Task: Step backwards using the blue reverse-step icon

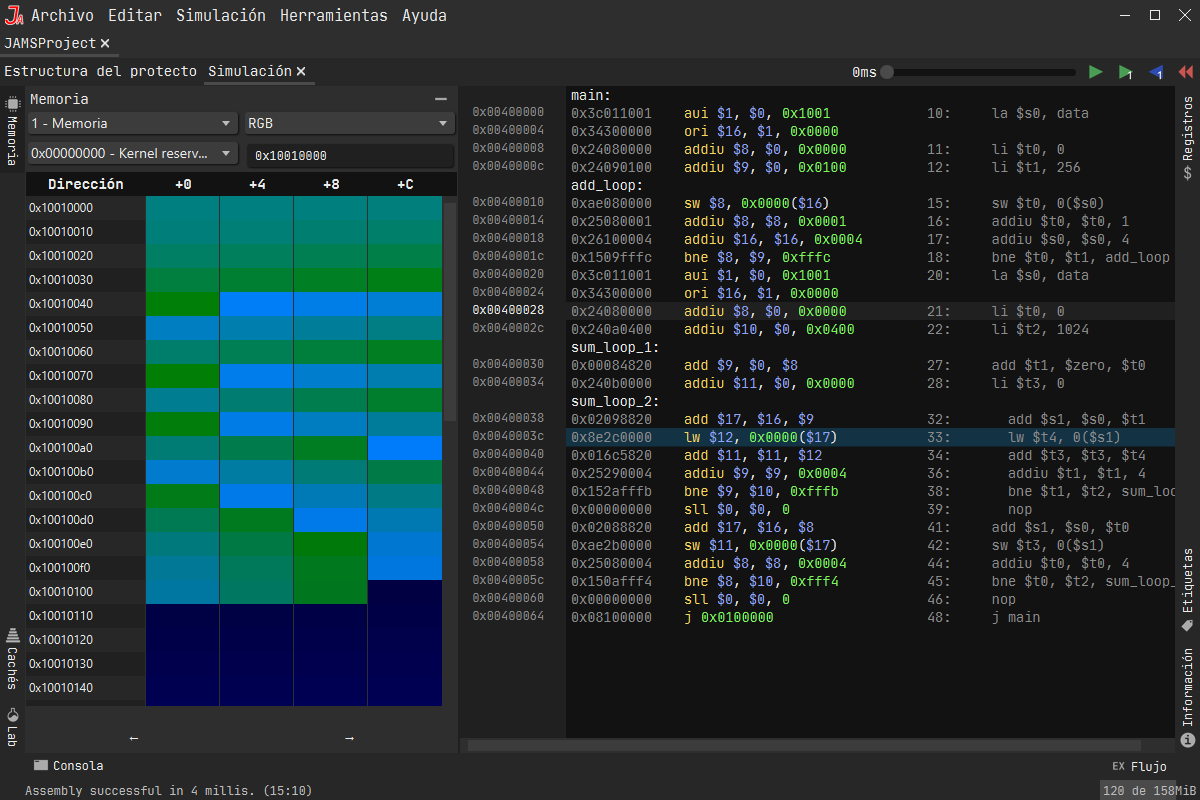Action: 1155,71
